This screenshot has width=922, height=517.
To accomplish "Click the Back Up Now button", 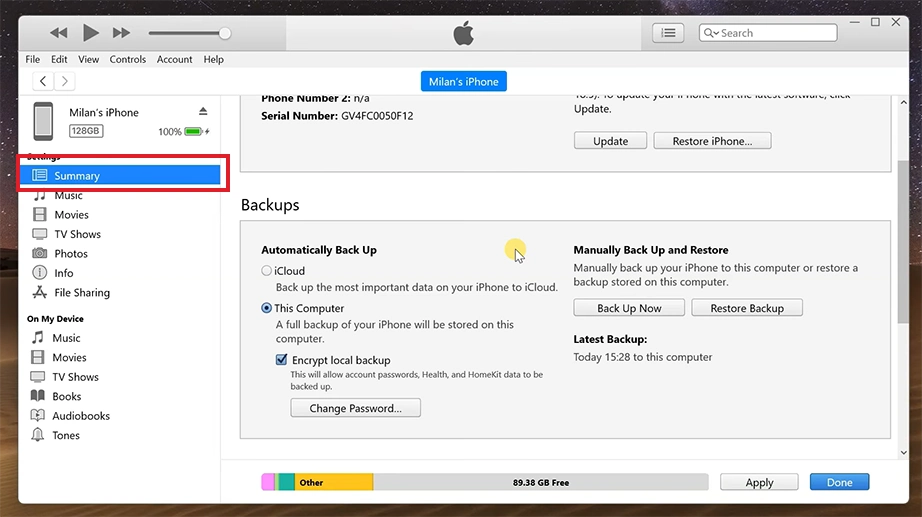I will click(x=629, y=308).
